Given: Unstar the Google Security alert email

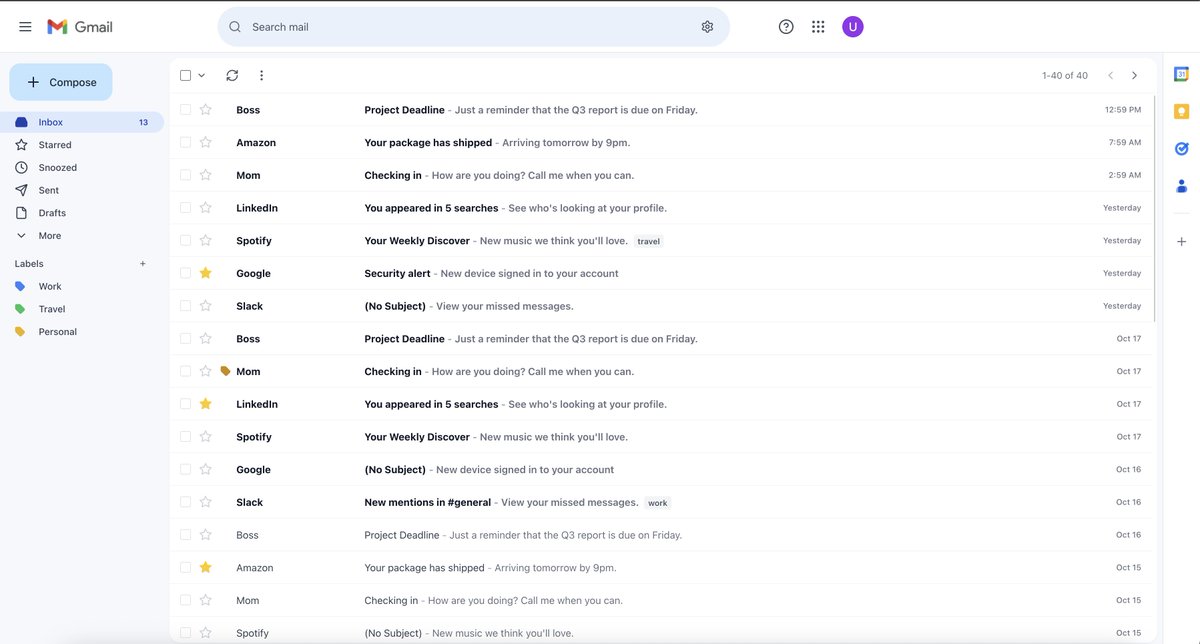Looking at the screenshot, I should click(x=206, y=273).
